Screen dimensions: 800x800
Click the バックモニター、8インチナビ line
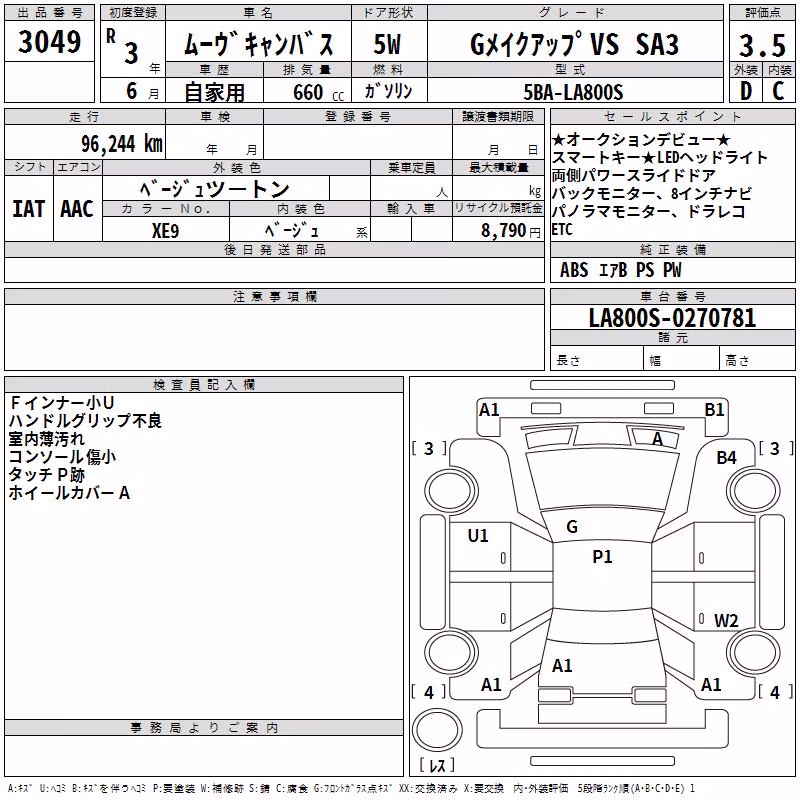pos(652,193)
